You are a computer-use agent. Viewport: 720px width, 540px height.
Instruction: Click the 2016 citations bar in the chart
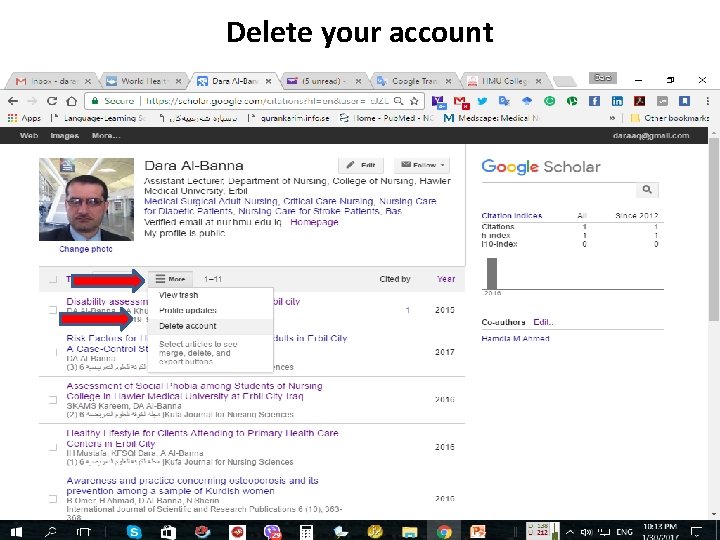492,273
